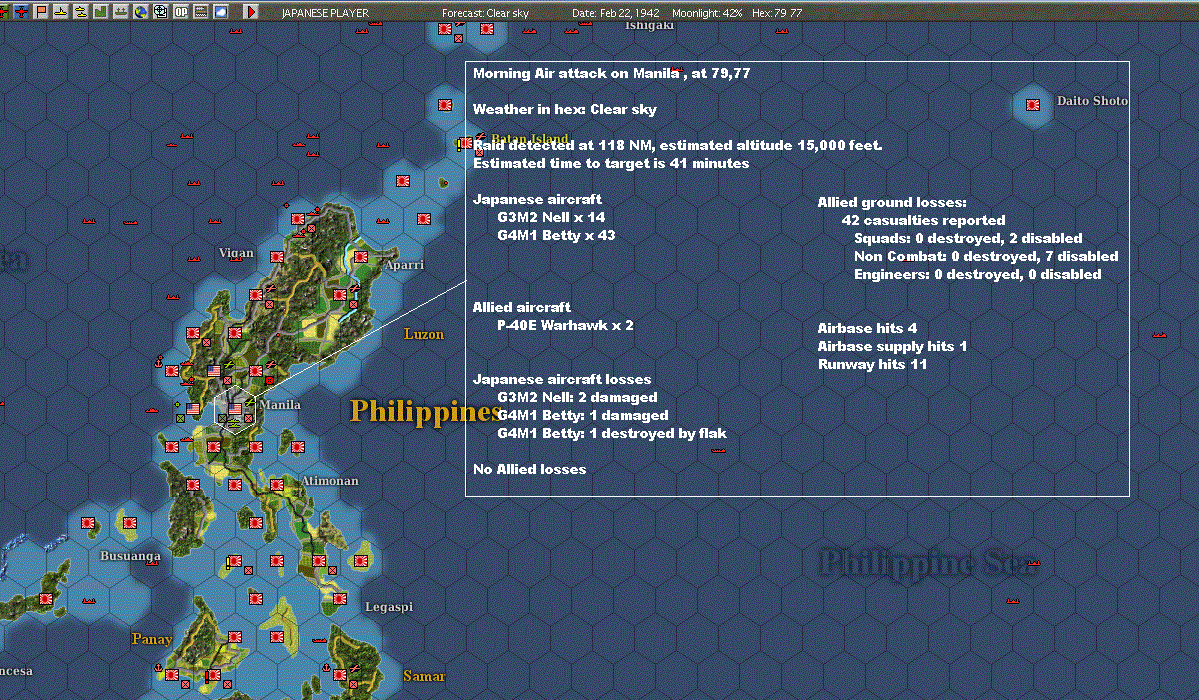This screenshot has height=700, width=1199.
Task: Click the Airbase supply hits 1 line
Action: (x=892, y=347)
